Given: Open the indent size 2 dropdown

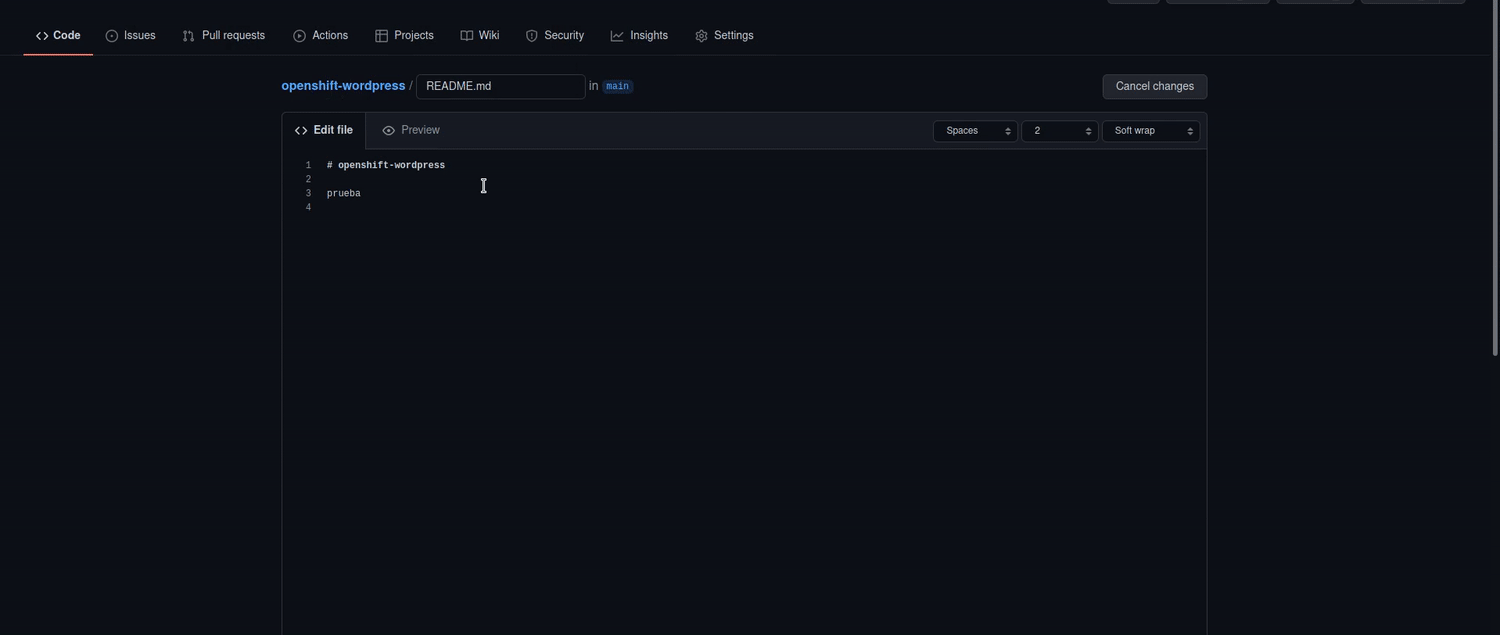Looking at the screenshot, I should [x=1059, y=131].
